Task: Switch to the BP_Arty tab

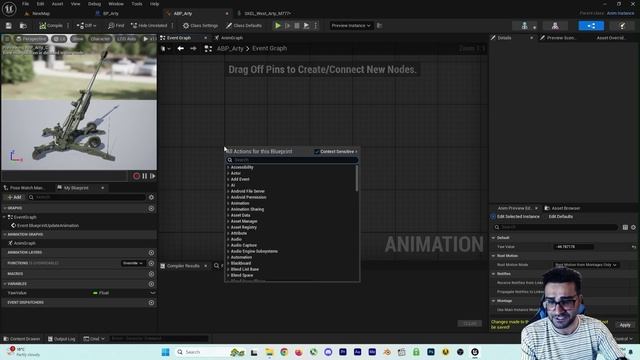Action: (111, 13)
